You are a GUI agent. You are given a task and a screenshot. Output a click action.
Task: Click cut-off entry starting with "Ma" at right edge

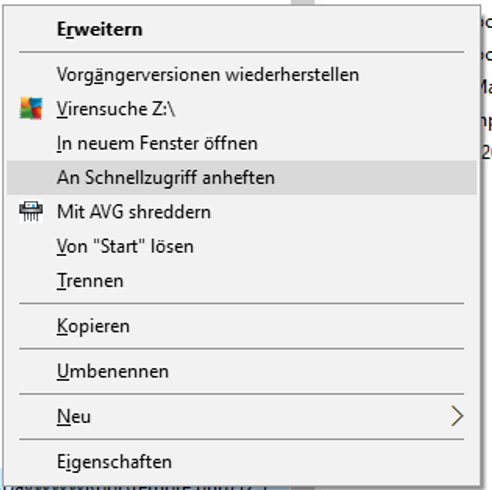486,87
